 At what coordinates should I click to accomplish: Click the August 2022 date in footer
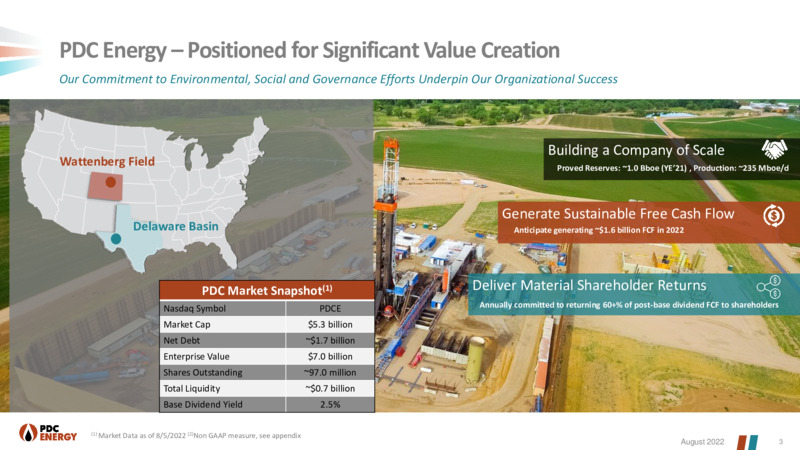click(702, 442)
